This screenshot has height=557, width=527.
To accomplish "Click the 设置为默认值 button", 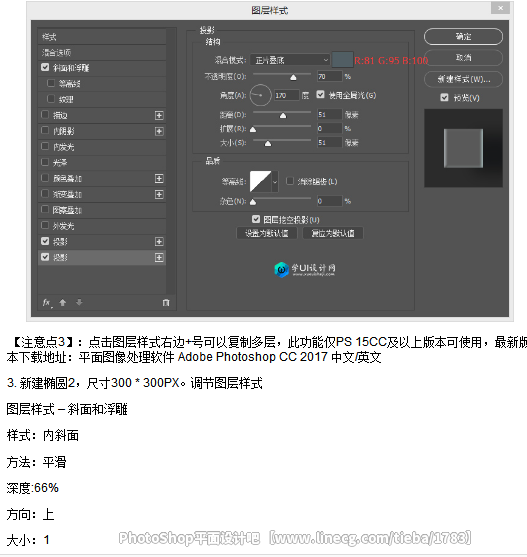I will [267, 233].
